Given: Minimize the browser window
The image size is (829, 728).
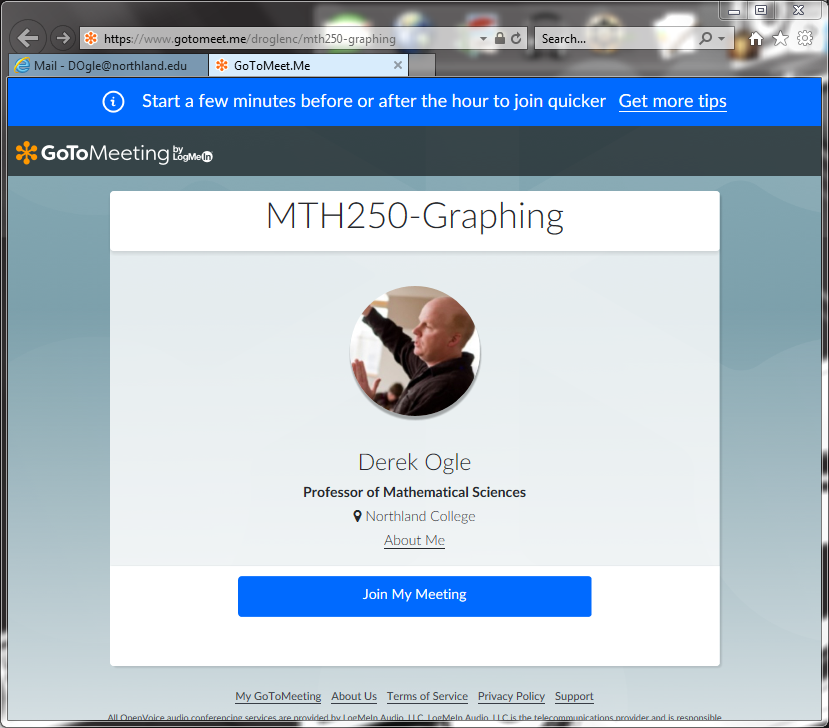Looking at the screenshot, I should [x=734, y=10].
